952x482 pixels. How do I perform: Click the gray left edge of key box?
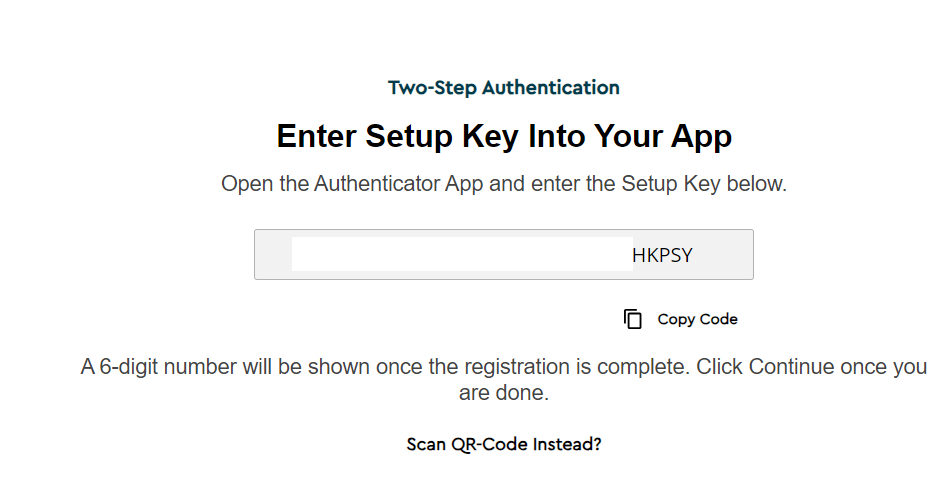(x=272, y=255)
